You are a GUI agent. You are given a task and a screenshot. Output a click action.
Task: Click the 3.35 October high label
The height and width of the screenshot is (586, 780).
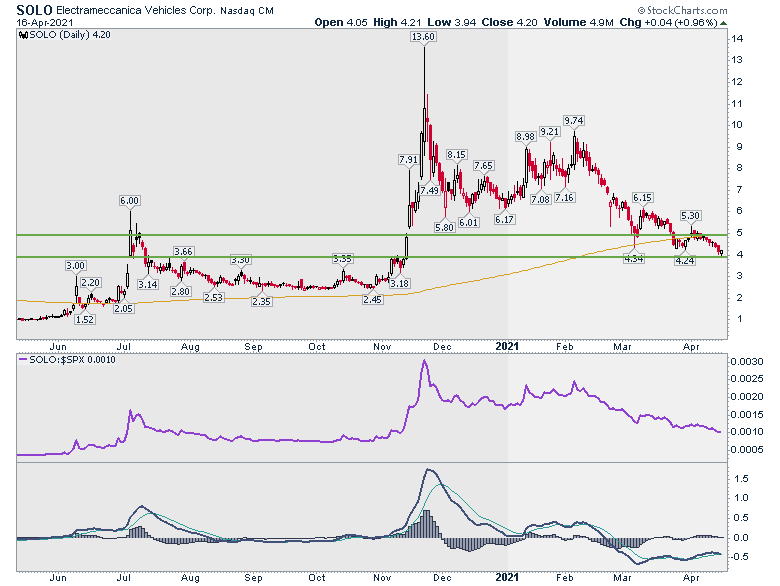click(x=343, y=259)
